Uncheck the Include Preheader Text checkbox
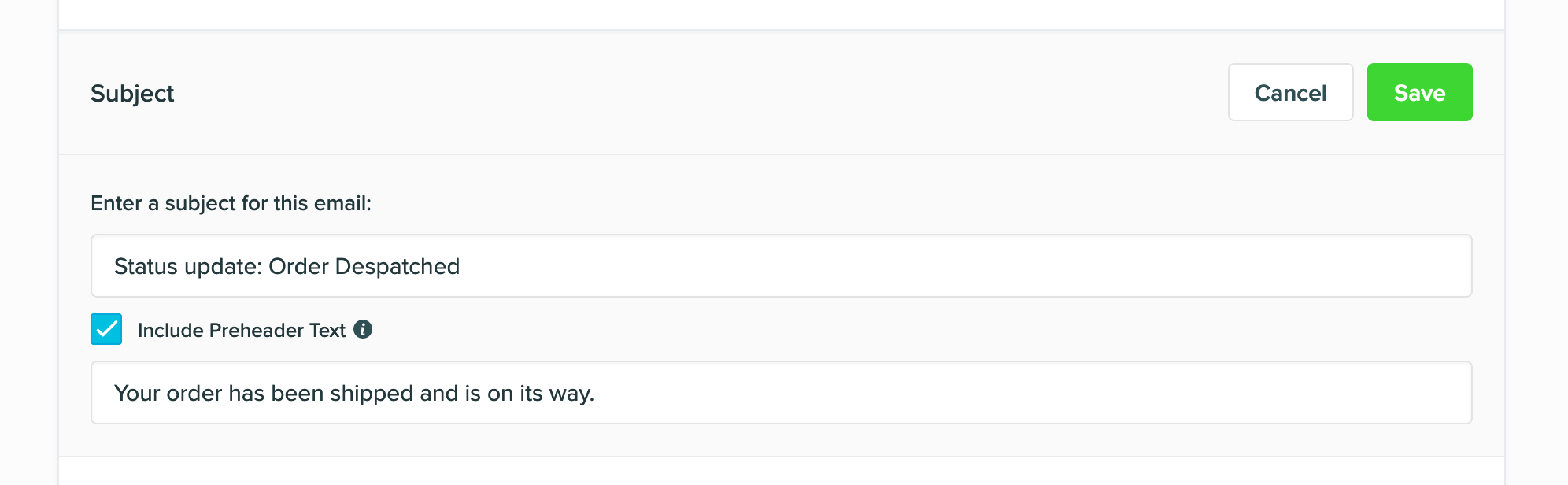Image resolution: width=1568 pixels, height=485 pixels. click(x=106, y=329)
